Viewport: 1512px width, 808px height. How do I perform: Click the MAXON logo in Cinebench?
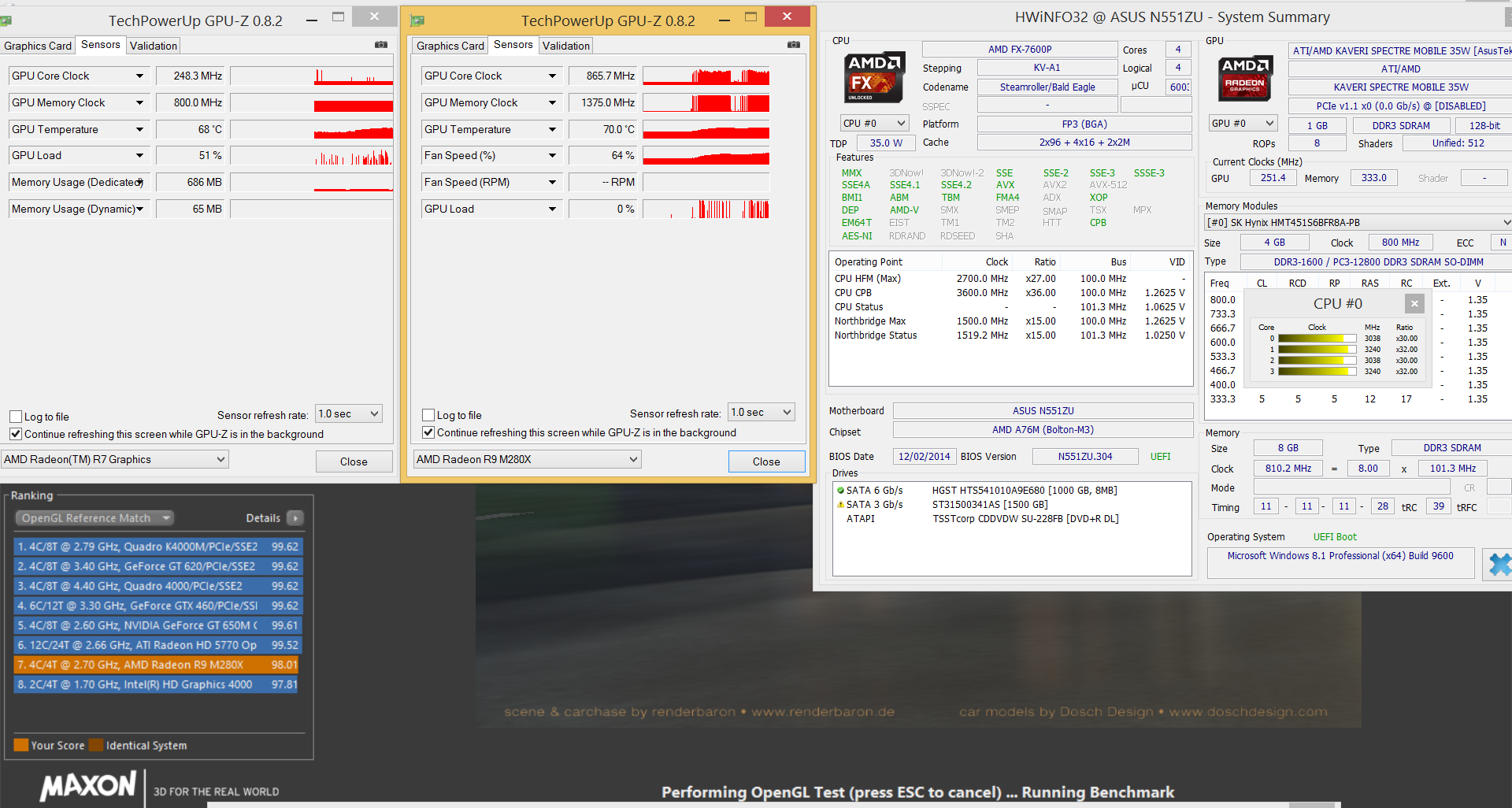point(88,785)
